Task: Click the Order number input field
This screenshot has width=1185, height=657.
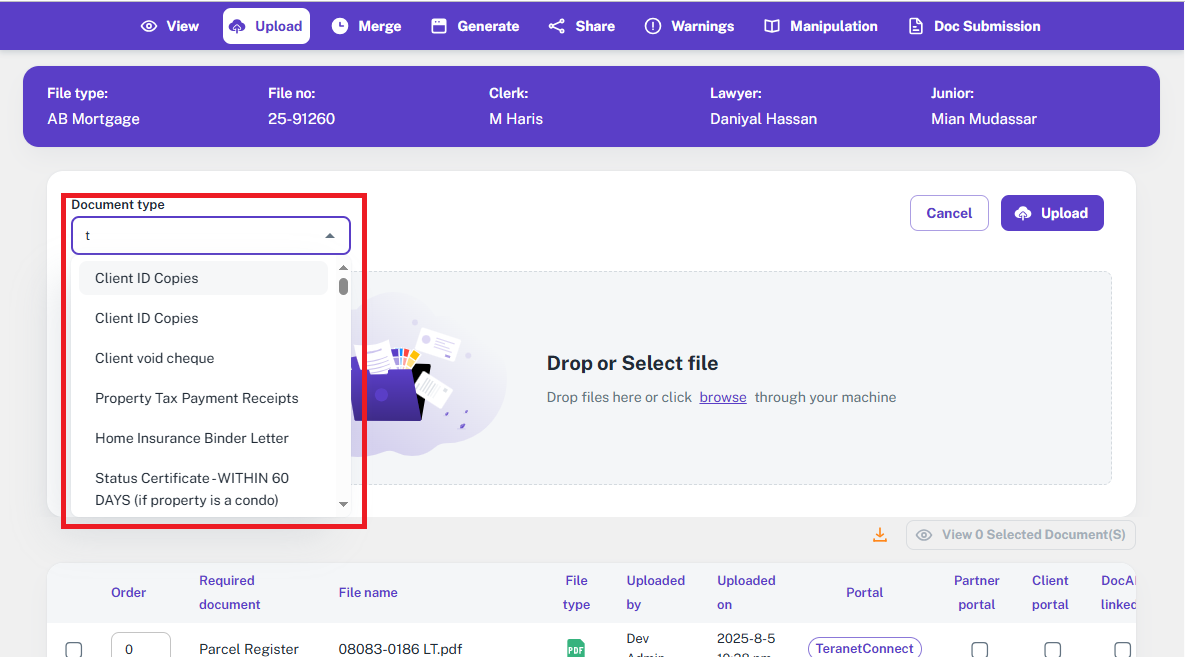Action: [x=140, y=648]
